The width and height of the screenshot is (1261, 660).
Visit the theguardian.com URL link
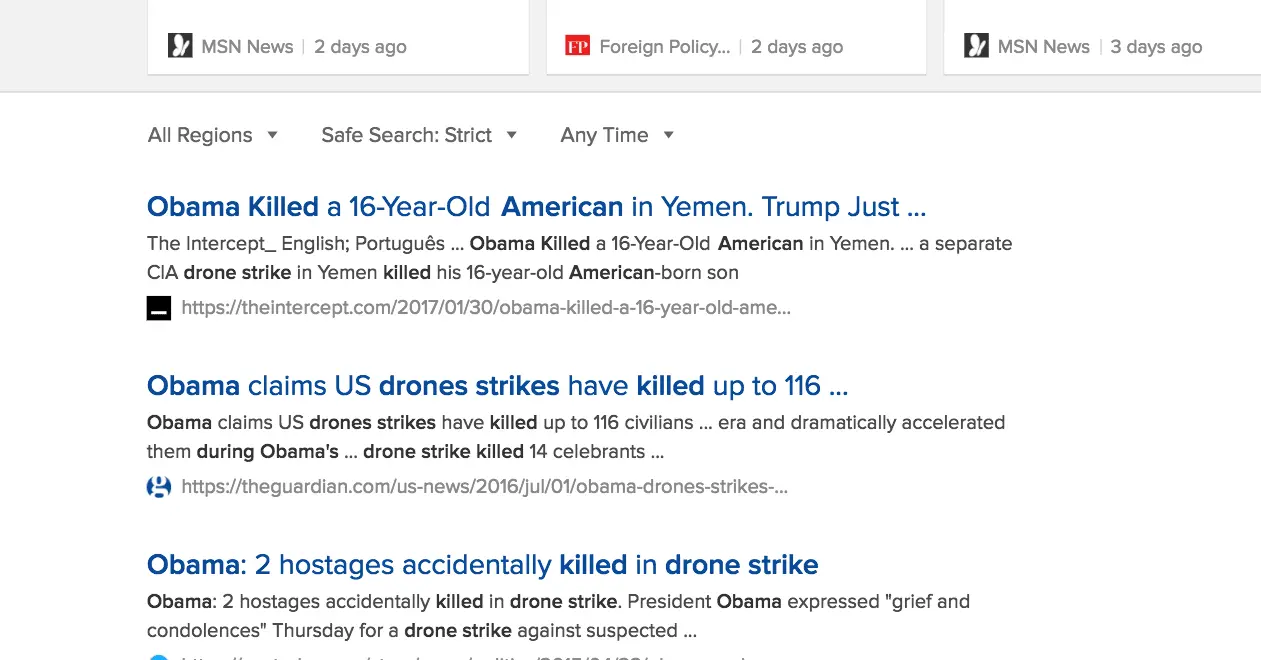484,487
